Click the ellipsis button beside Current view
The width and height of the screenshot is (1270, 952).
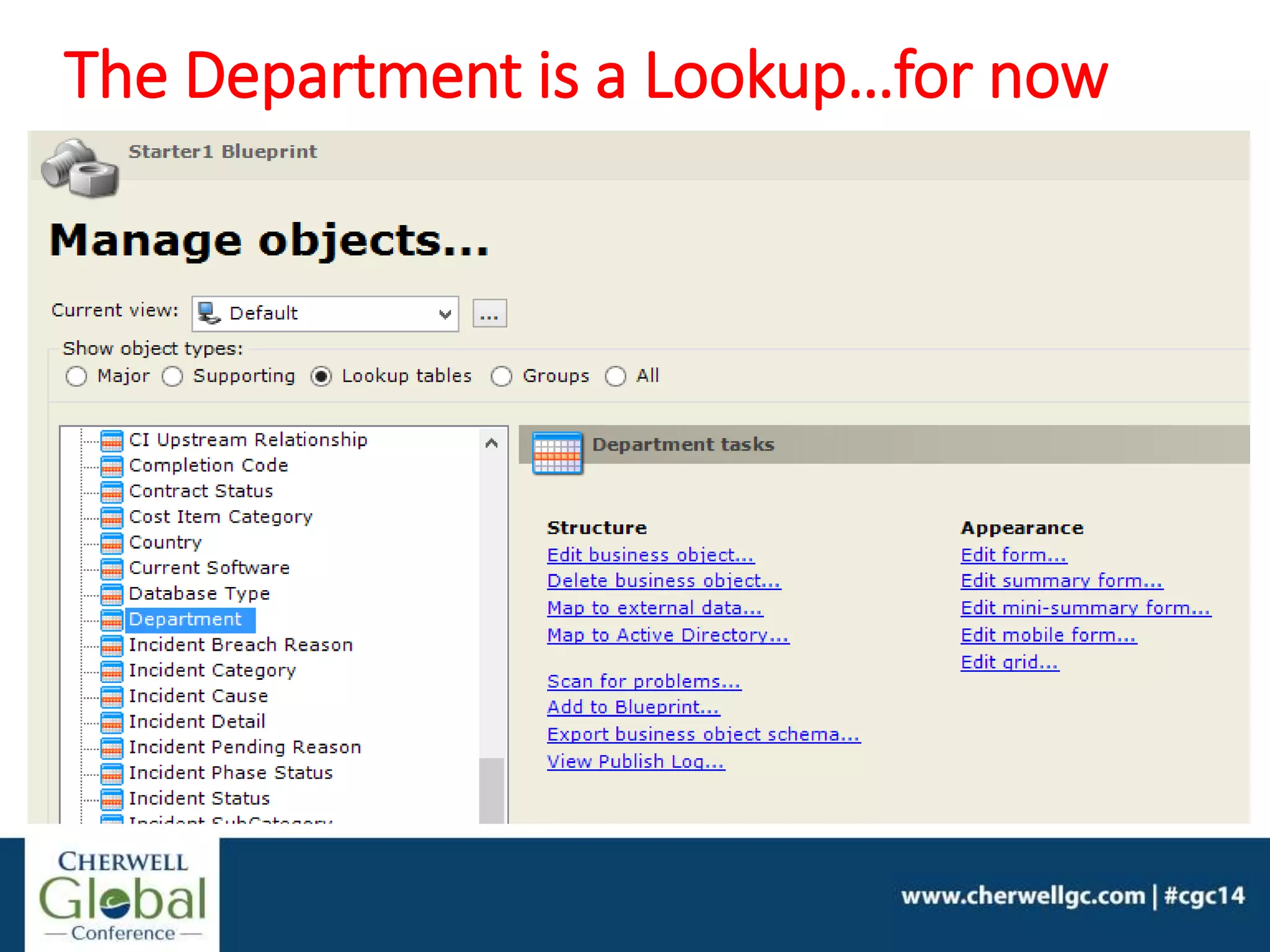489,314
